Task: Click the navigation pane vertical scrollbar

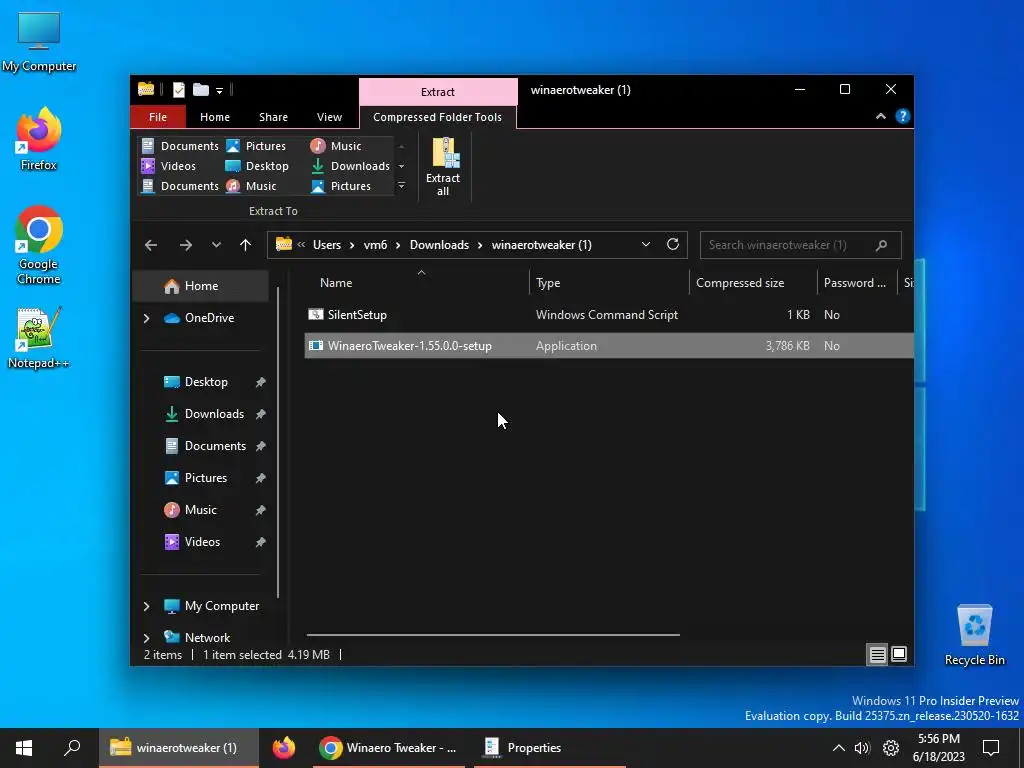Action: tap(279, 442)
